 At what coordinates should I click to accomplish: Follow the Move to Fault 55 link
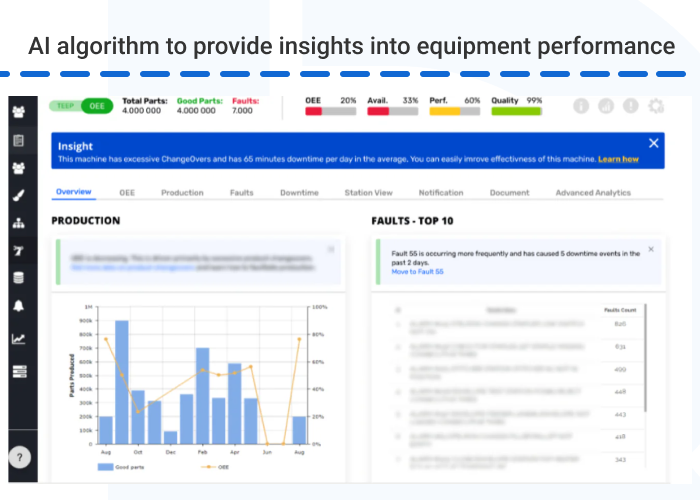tap(417, 271)
